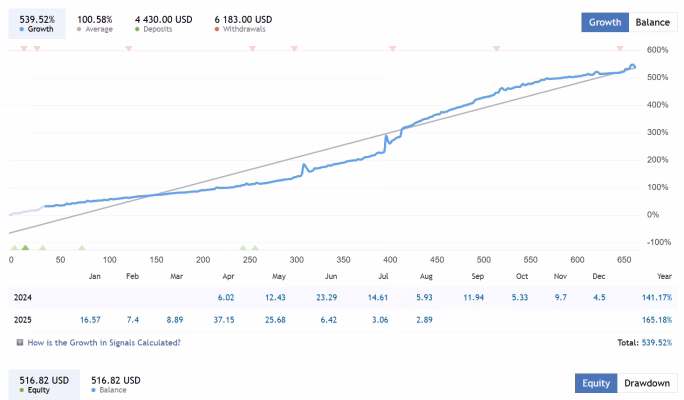Switch to the Balance chart tab
This screenshot has height=400, width=684.
click(653, 22)
